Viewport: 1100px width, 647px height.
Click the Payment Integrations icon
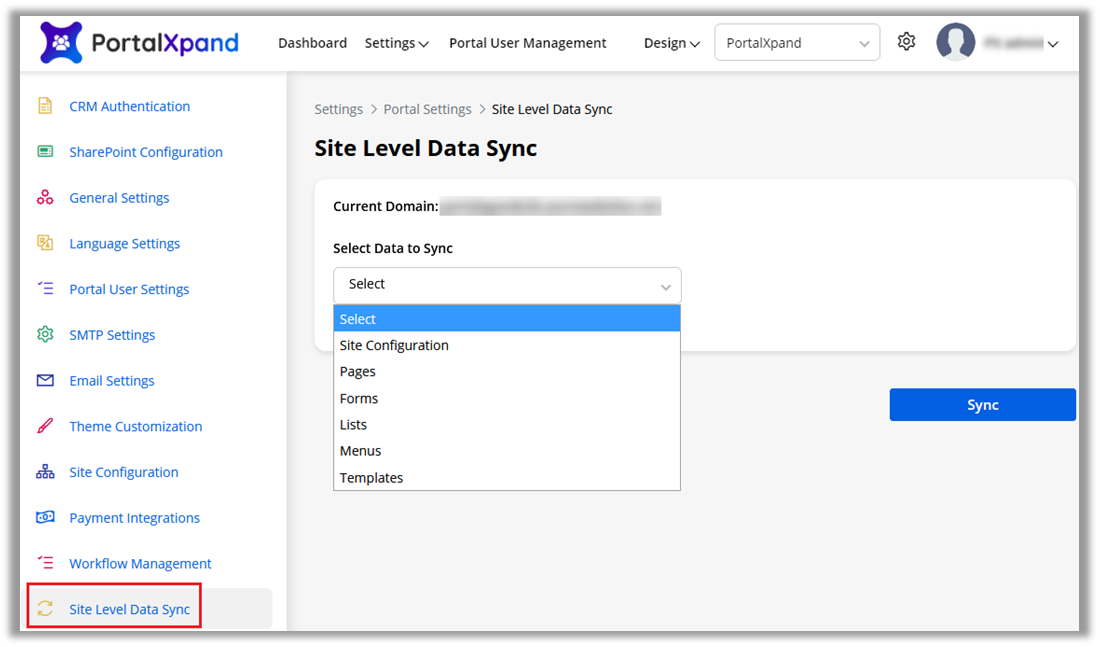(45, 518)
